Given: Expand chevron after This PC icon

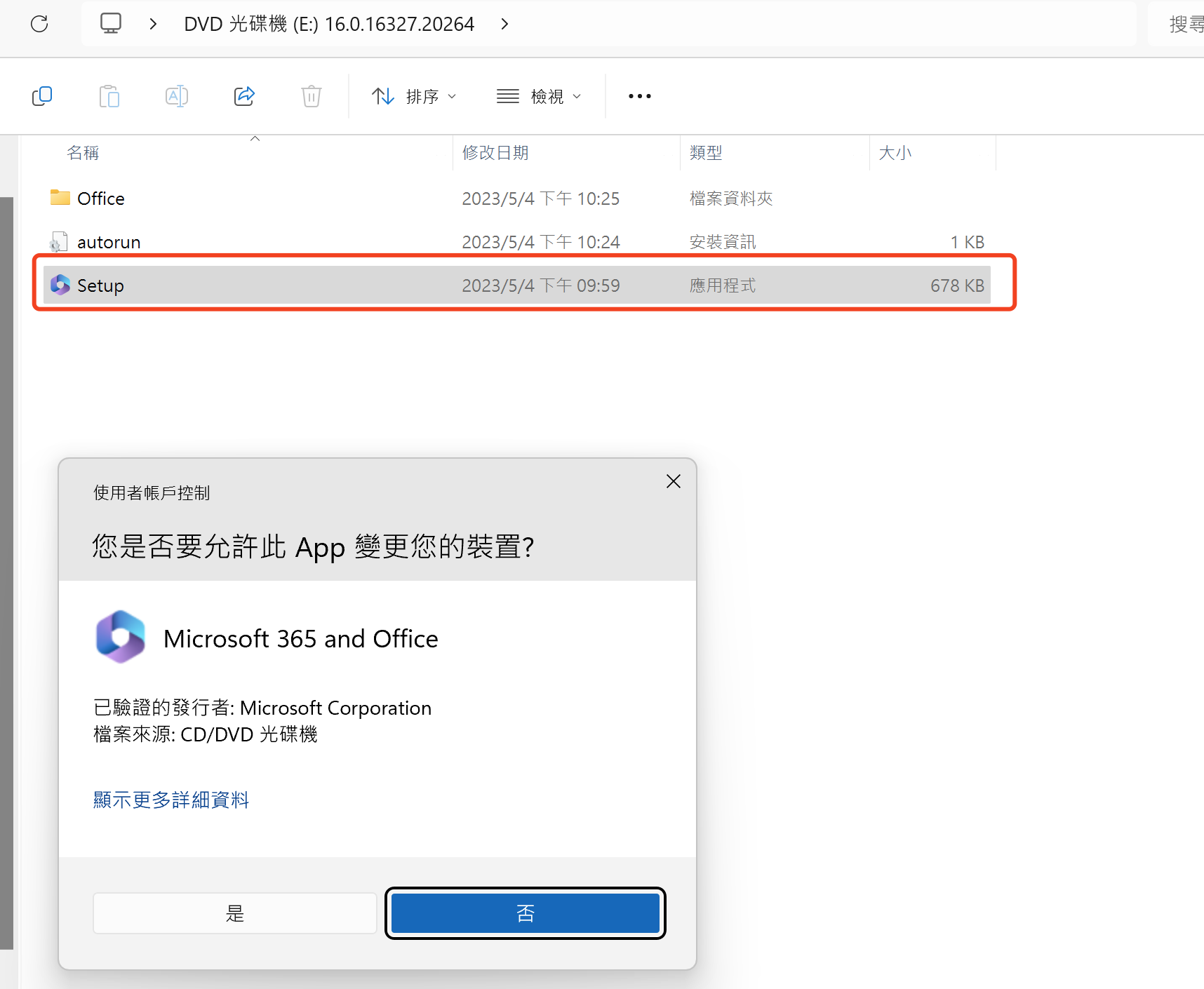Looking at the screenshot, I should click(x=153, y=24).
